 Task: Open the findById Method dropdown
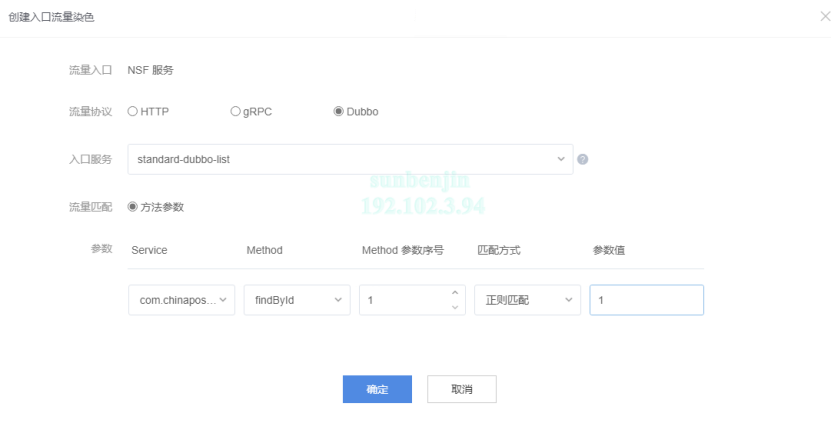coord(297,300)
